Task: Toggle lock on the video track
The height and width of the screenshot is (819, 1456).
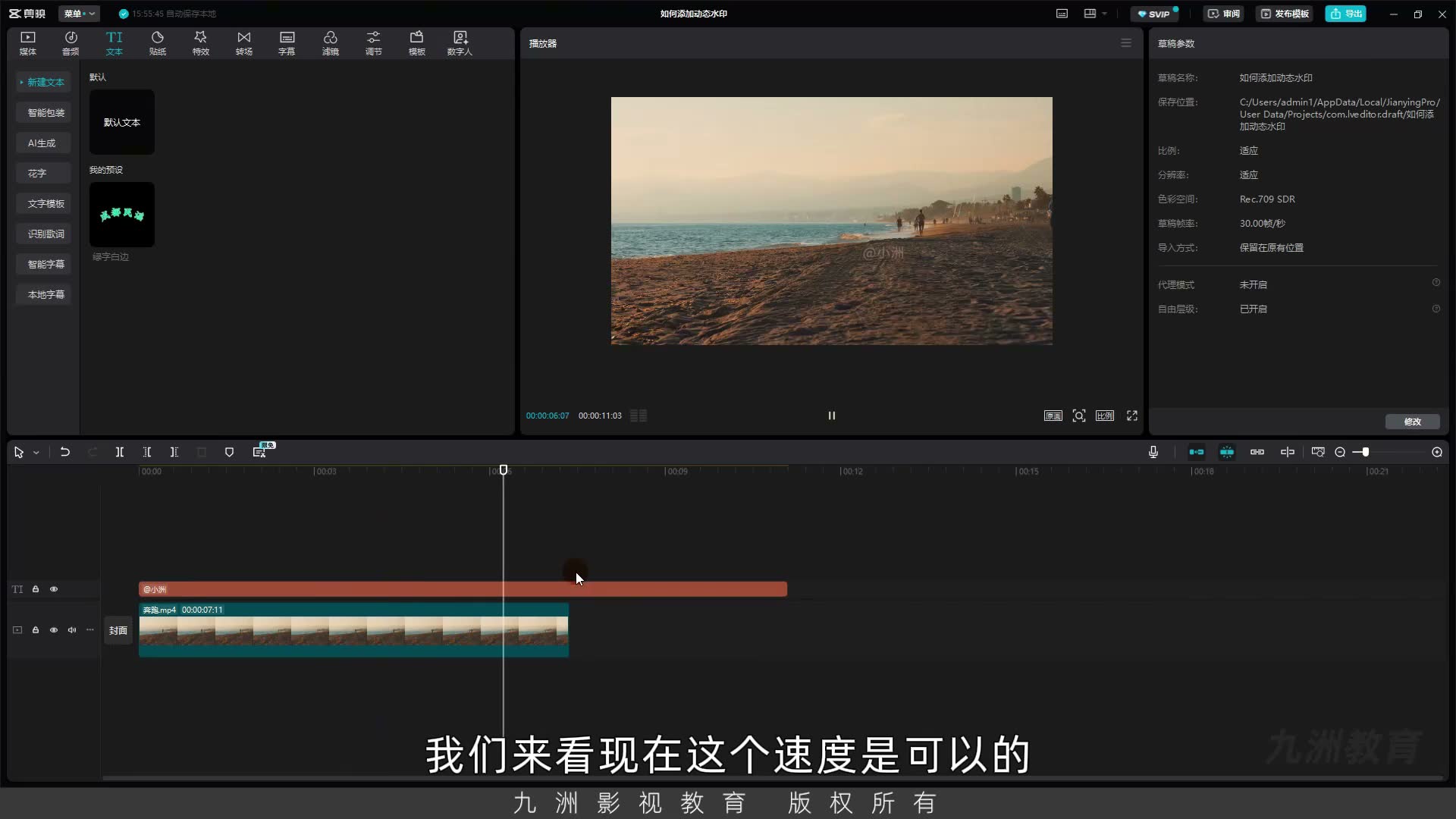Action: coord(36,630)
